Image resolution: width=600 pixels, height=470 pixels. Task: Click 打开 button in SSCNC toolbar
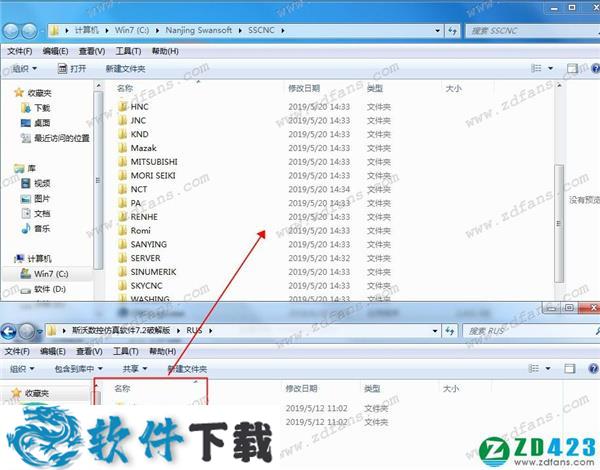(72, 69)
